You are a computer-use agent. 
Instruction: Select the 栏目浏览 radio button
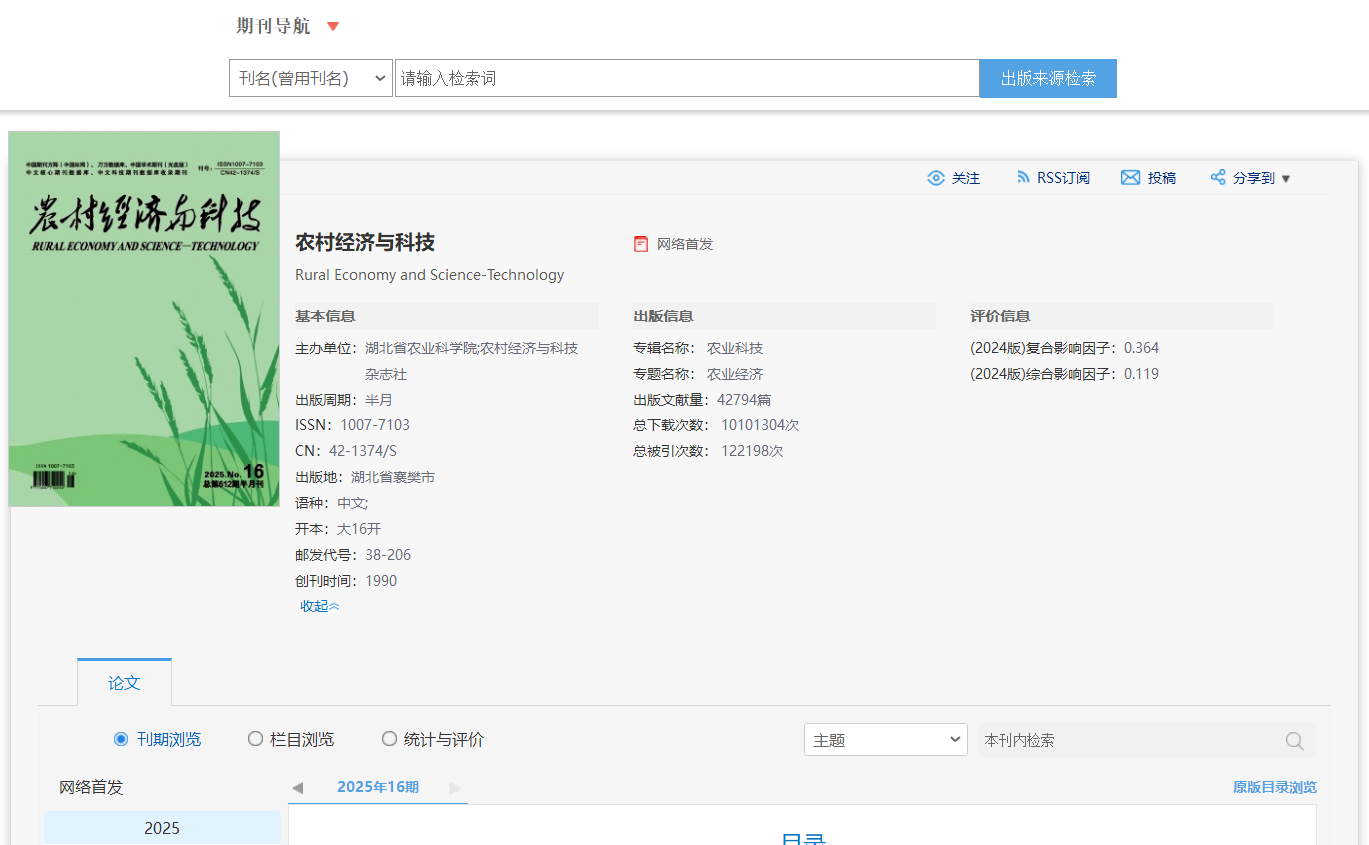tap(255, 739)
